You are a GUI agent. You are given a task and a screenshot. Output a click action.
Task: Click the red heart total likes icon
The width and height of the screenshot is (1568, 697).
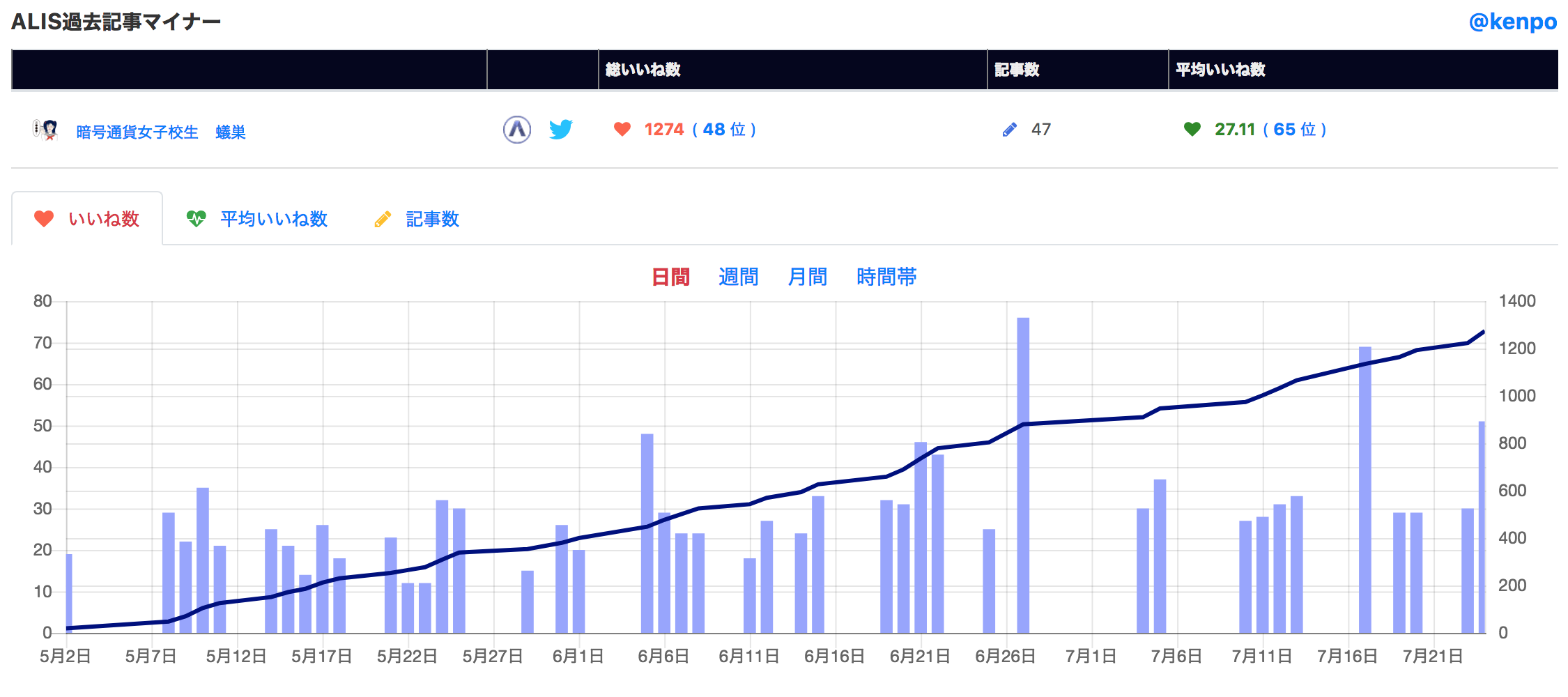pyautogui.click(x=622, y=130)
